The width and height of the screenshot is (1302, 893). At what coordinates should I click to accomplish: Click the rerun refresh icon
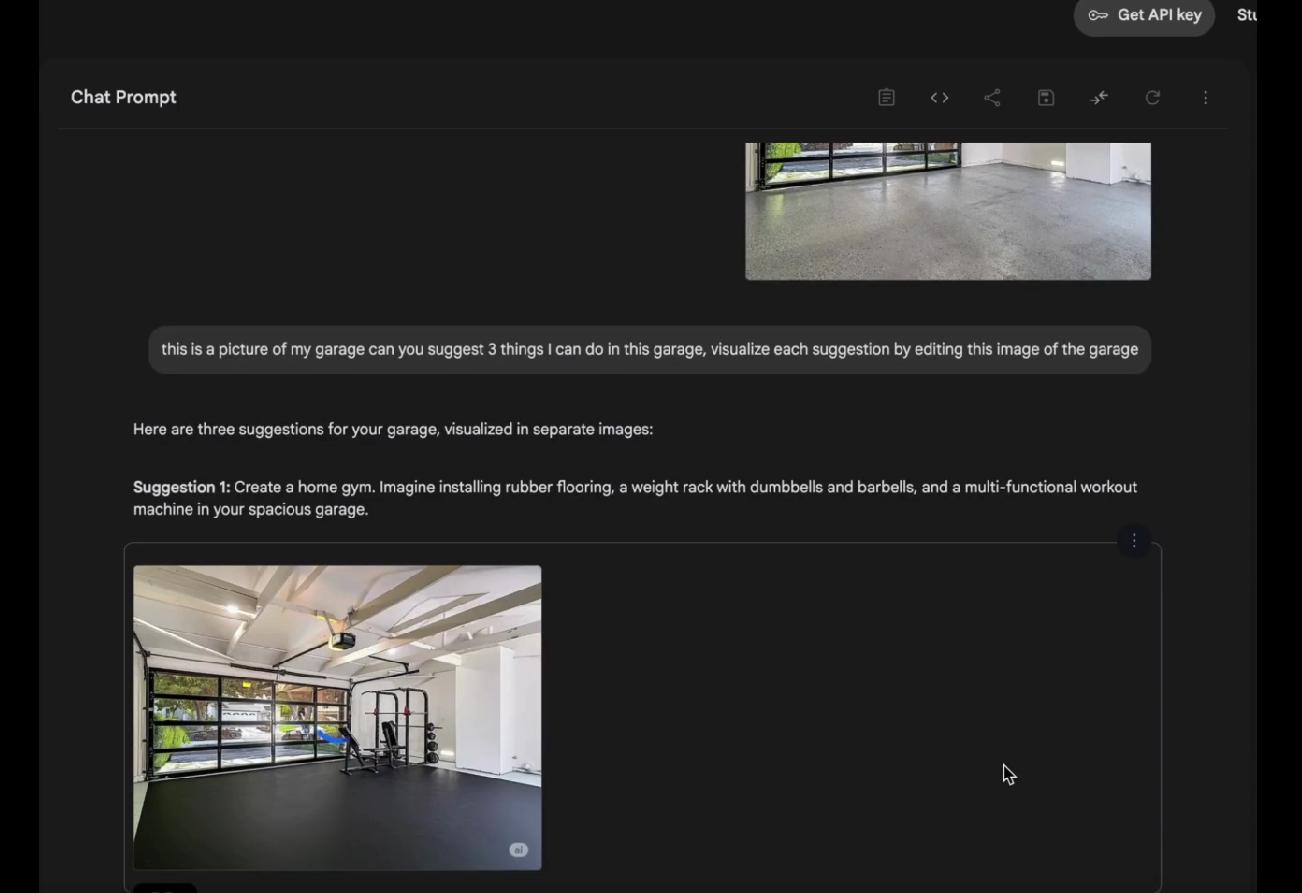(1153, 97)
